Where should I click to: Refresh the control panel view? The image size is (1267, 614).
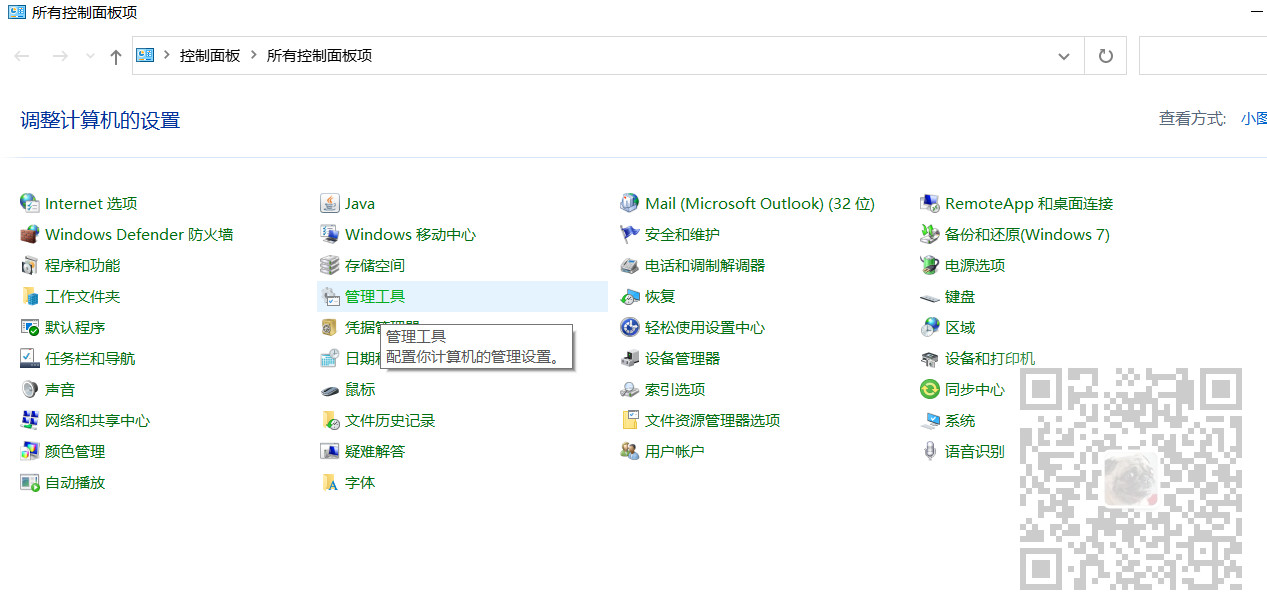1105,56
